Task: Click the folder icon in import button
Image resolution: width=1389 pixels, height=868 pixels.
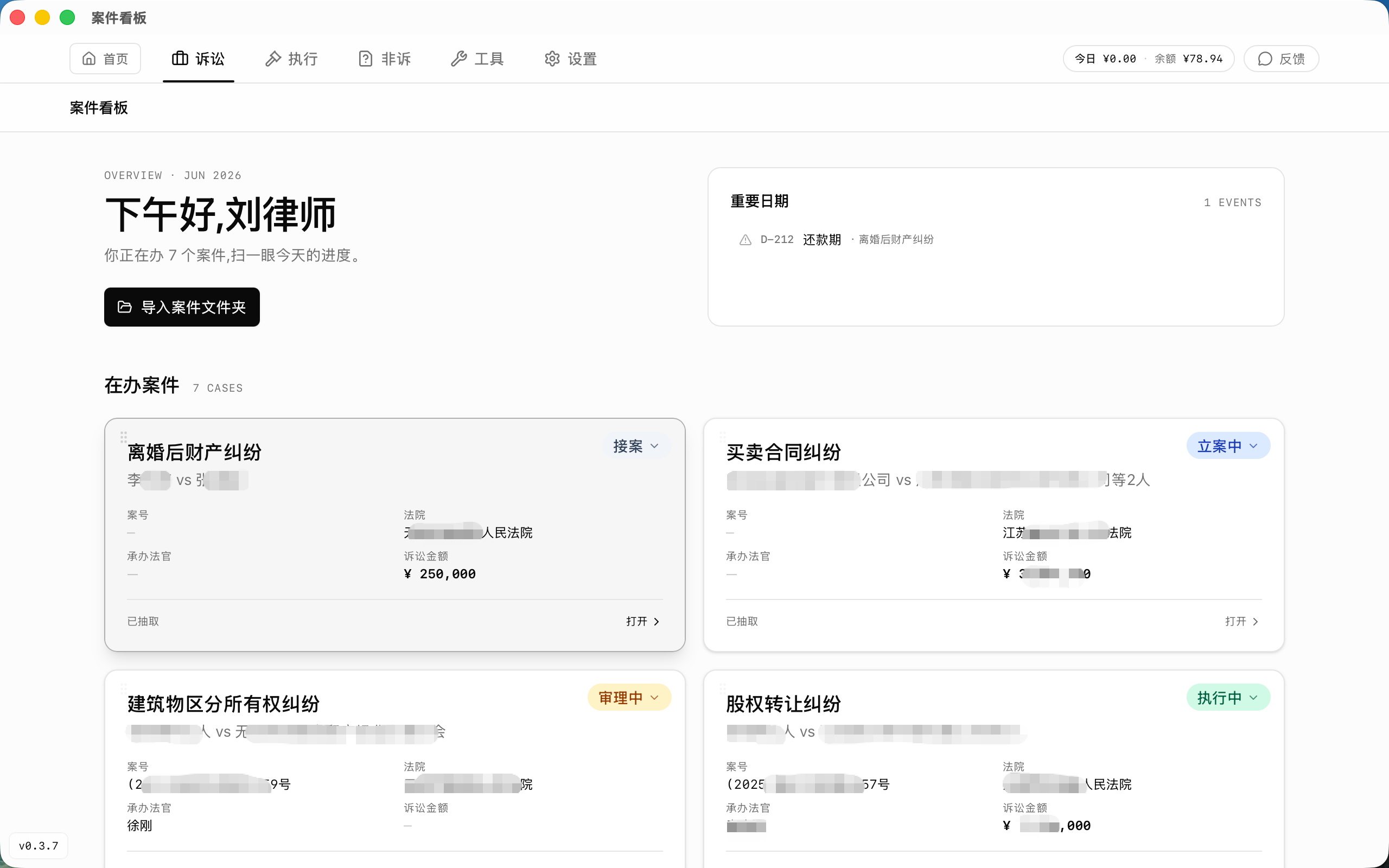Action: point(125,307)
